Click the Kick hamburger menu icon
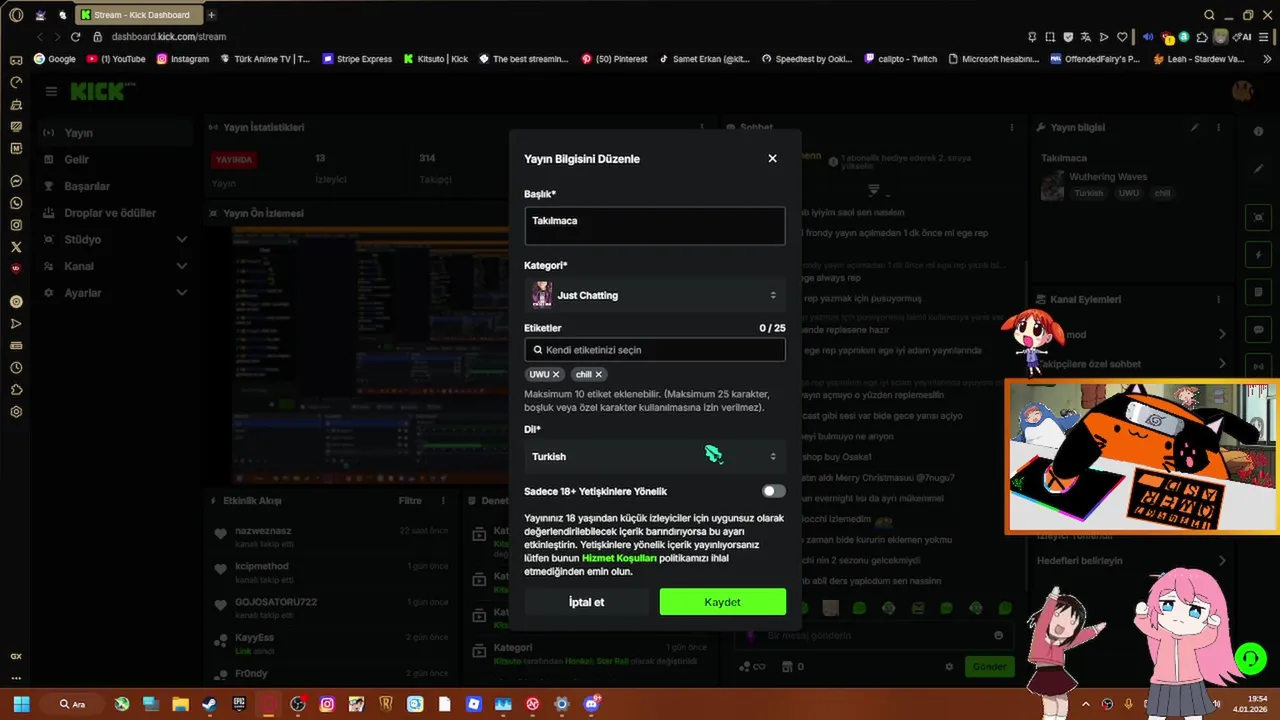 point(51,91)
